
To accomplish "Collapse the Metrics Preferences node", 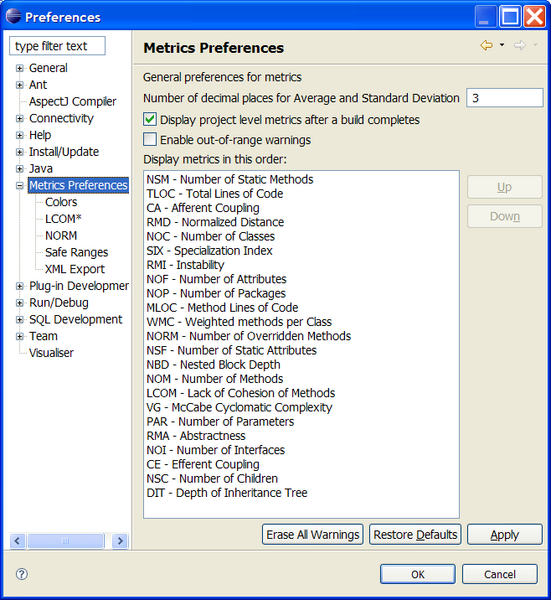I will coord(20,186).
